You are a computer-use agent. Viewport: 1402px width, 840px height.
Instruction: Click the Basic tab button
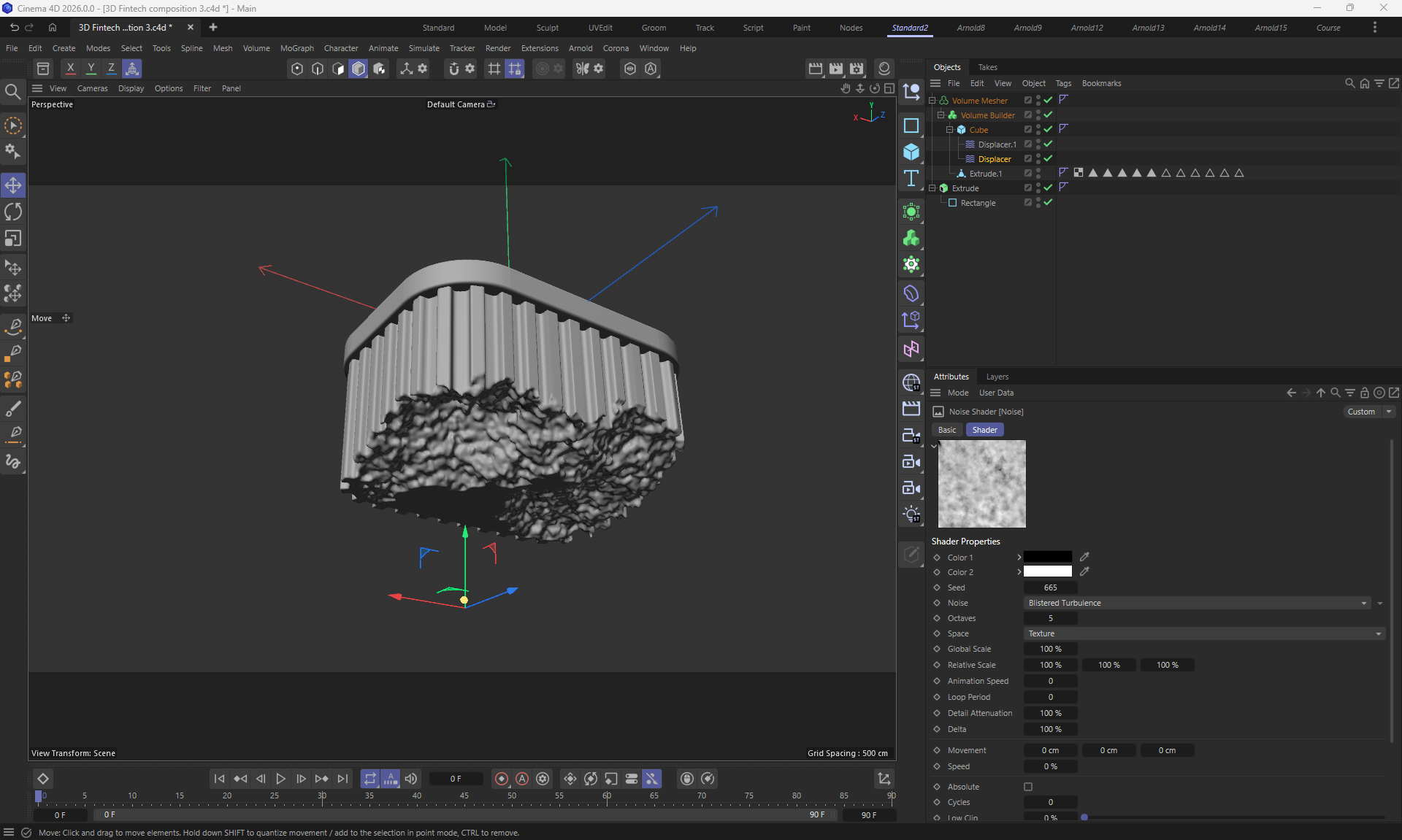946,430
